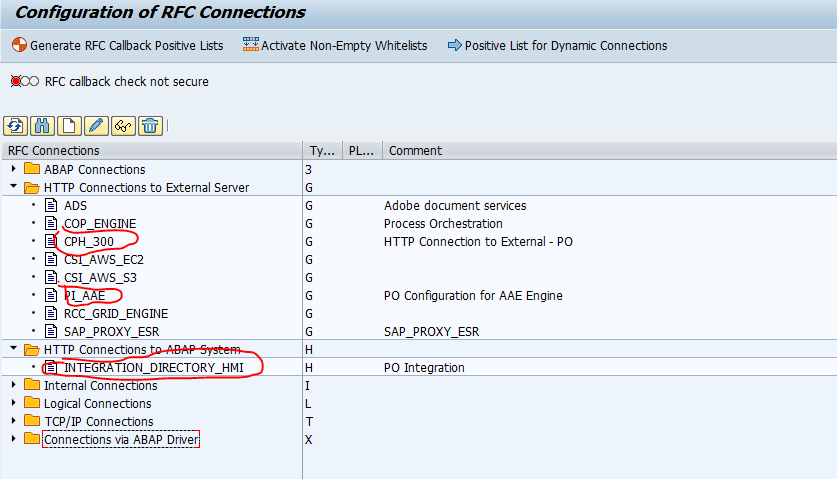
Task: Click RFC callback check not secure text
Action: 127,82
